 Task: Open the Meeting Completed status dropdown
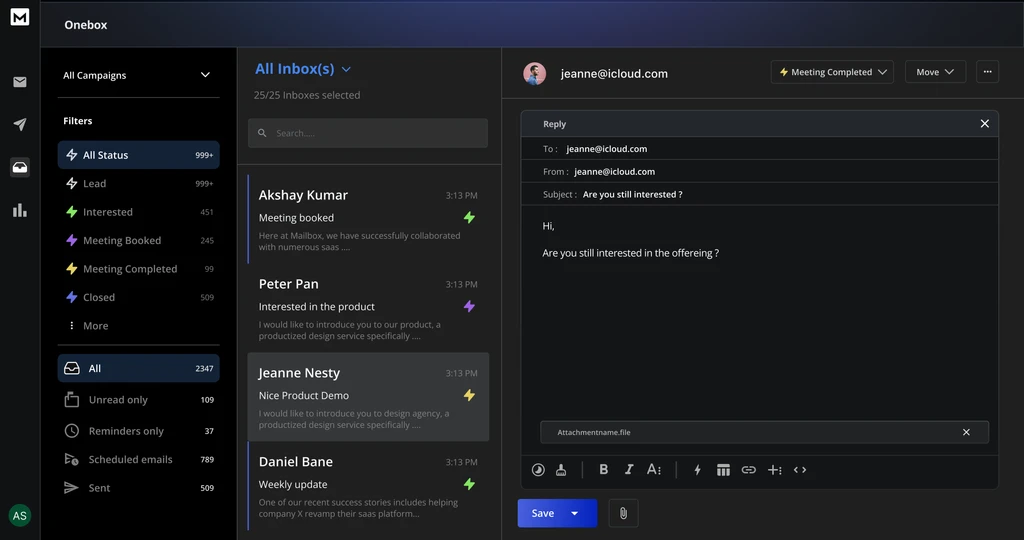coord(833,72)
